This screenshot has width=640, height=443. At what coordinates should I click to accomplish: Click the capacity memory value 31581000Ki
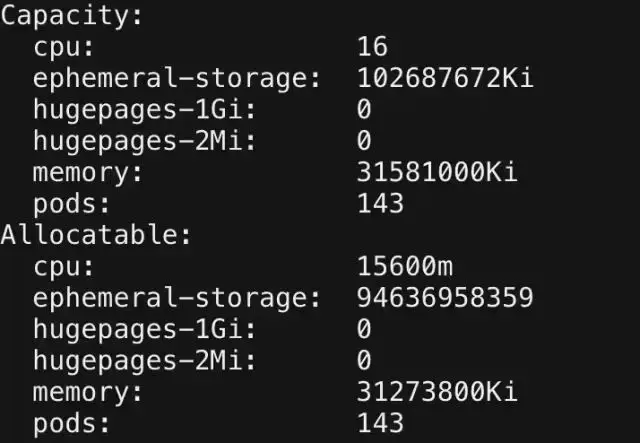pyautogui.click(x=438, y=172)
